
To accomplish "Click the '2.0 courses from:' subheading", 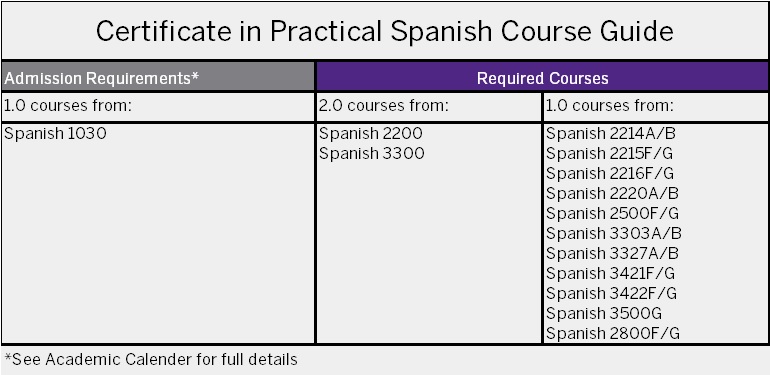I will 384,106.
